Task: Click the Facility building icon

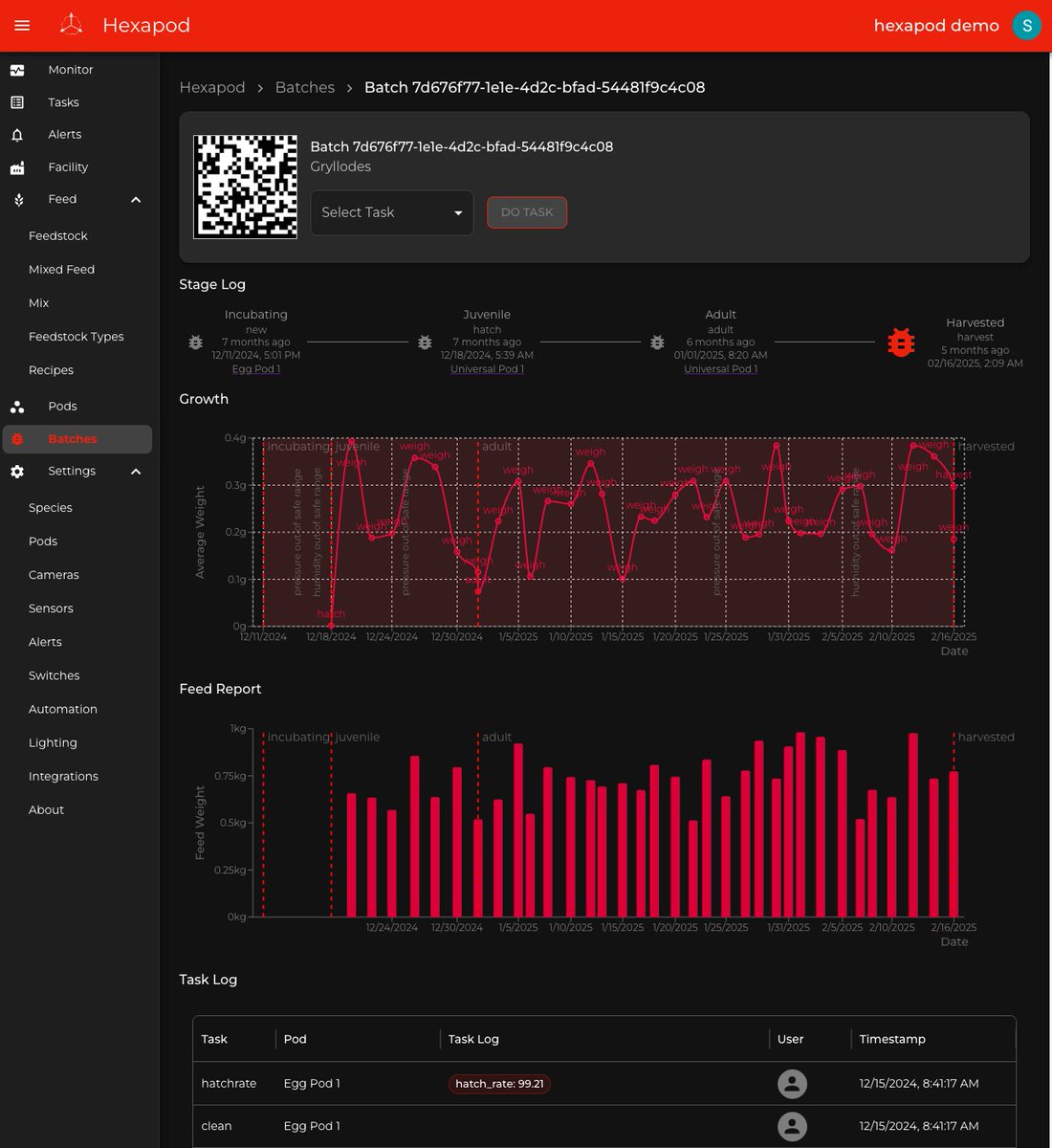Action: click(x=17, y=167)
